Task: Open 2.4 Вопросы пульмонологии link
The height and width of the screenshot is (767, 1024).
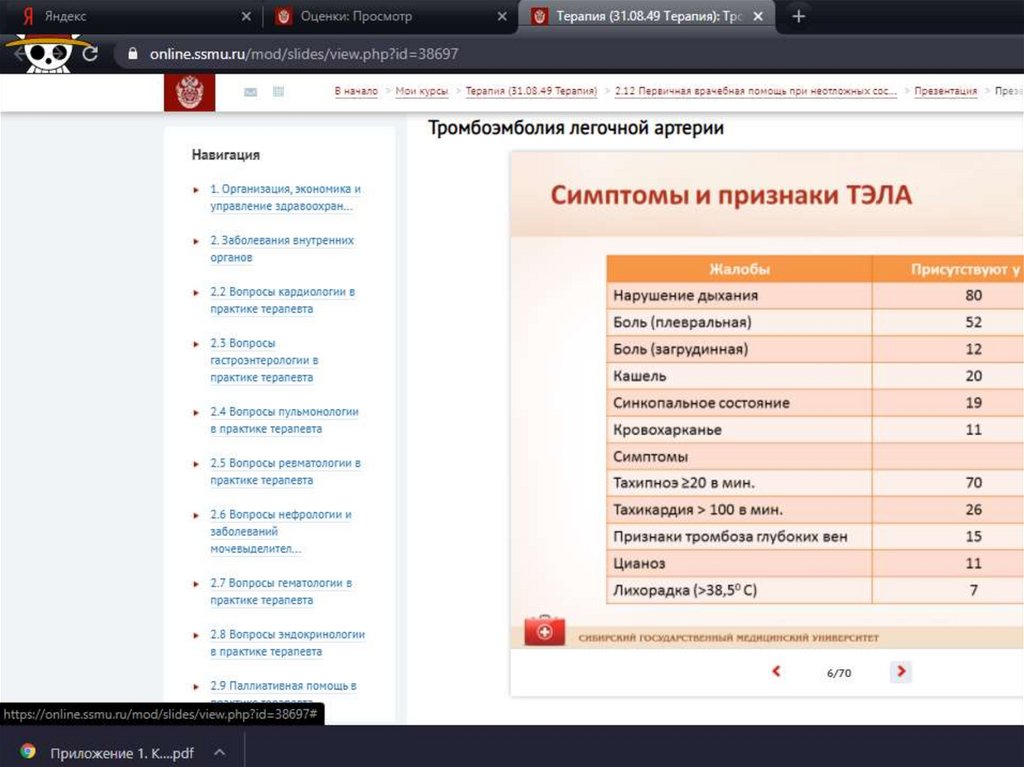Action: tap(284, 420)
